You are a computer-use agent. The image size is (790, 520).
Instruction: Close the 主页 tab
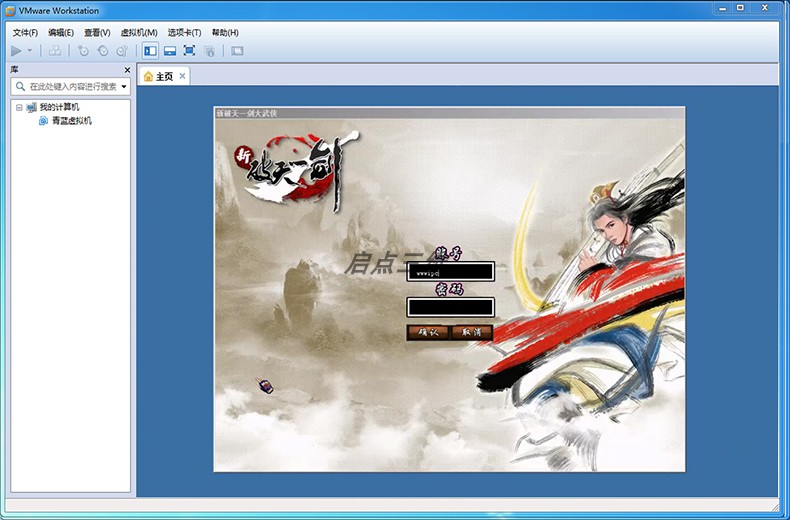pos(182,76)
